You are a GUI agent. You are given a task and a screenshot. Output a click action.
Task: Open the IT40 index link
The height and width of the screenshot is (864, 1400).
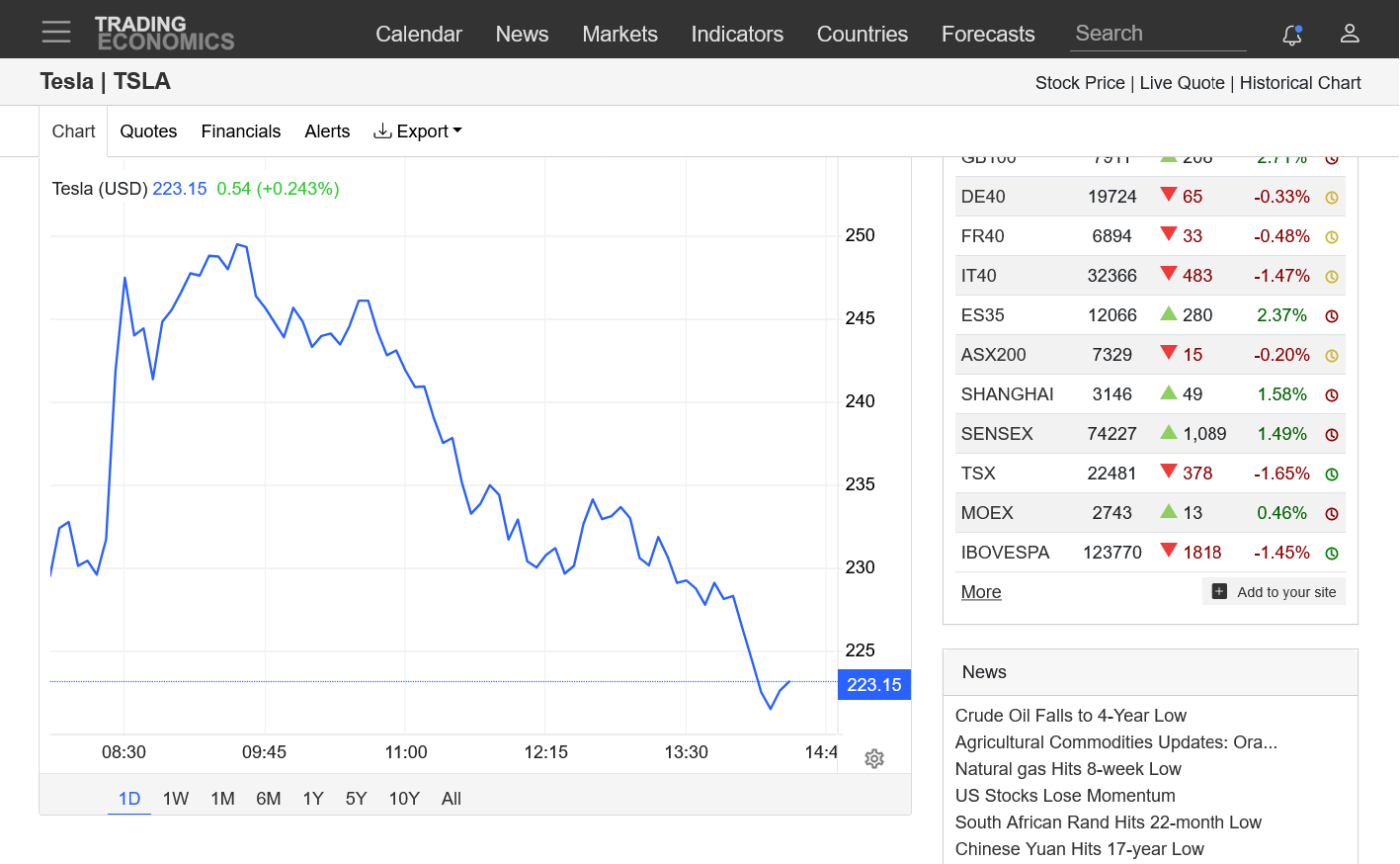tap(979, 276)
